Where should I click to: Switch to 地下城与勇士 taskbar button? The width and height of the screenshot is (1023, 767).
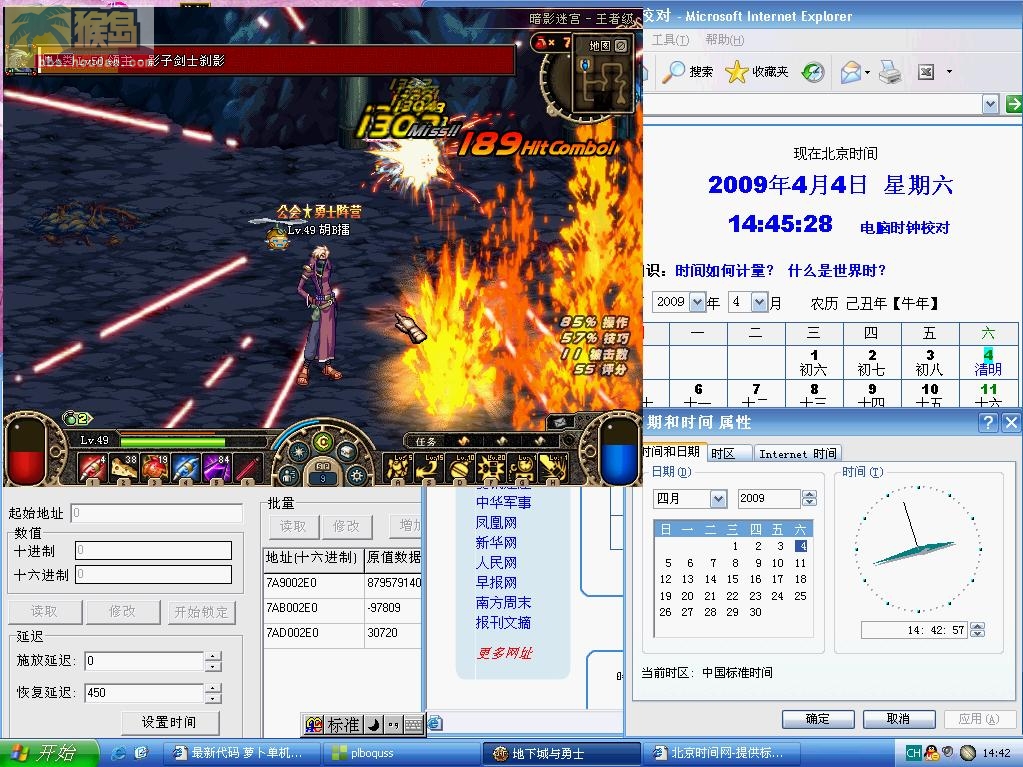pyautogui.click(x=561, y=753)
